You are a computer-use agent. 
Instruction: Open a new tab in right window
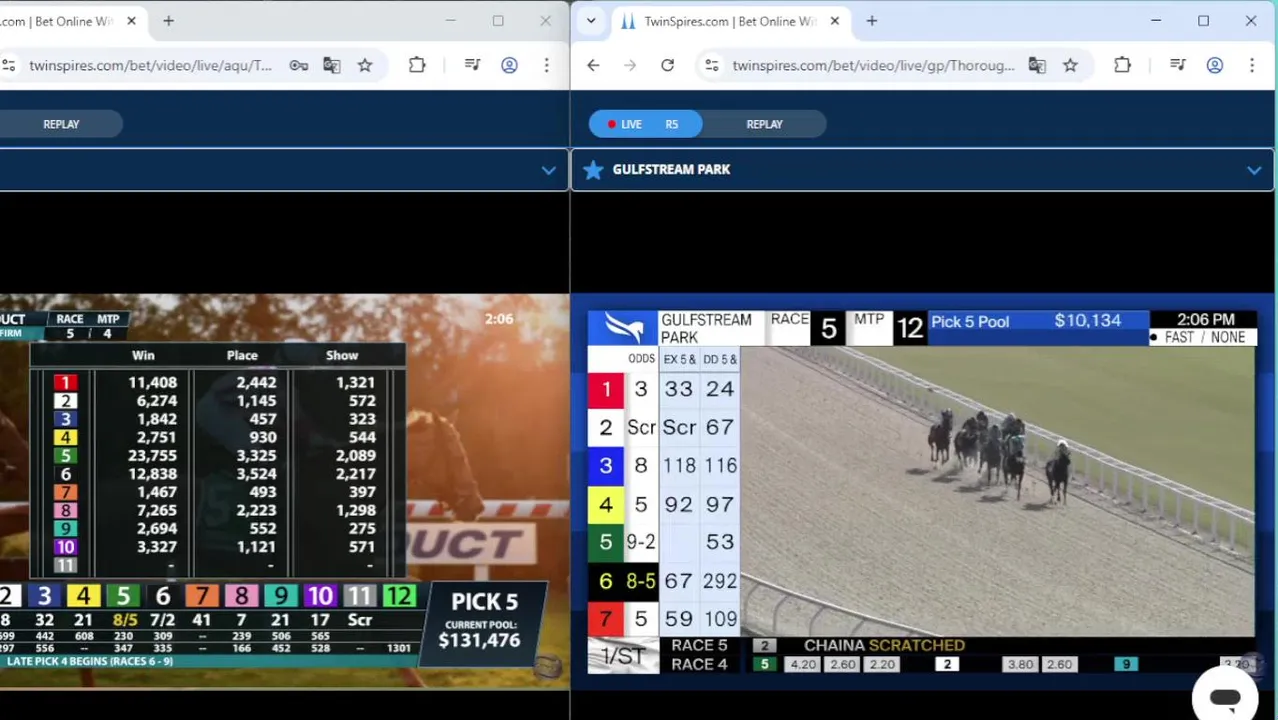[x=871, y=20]
